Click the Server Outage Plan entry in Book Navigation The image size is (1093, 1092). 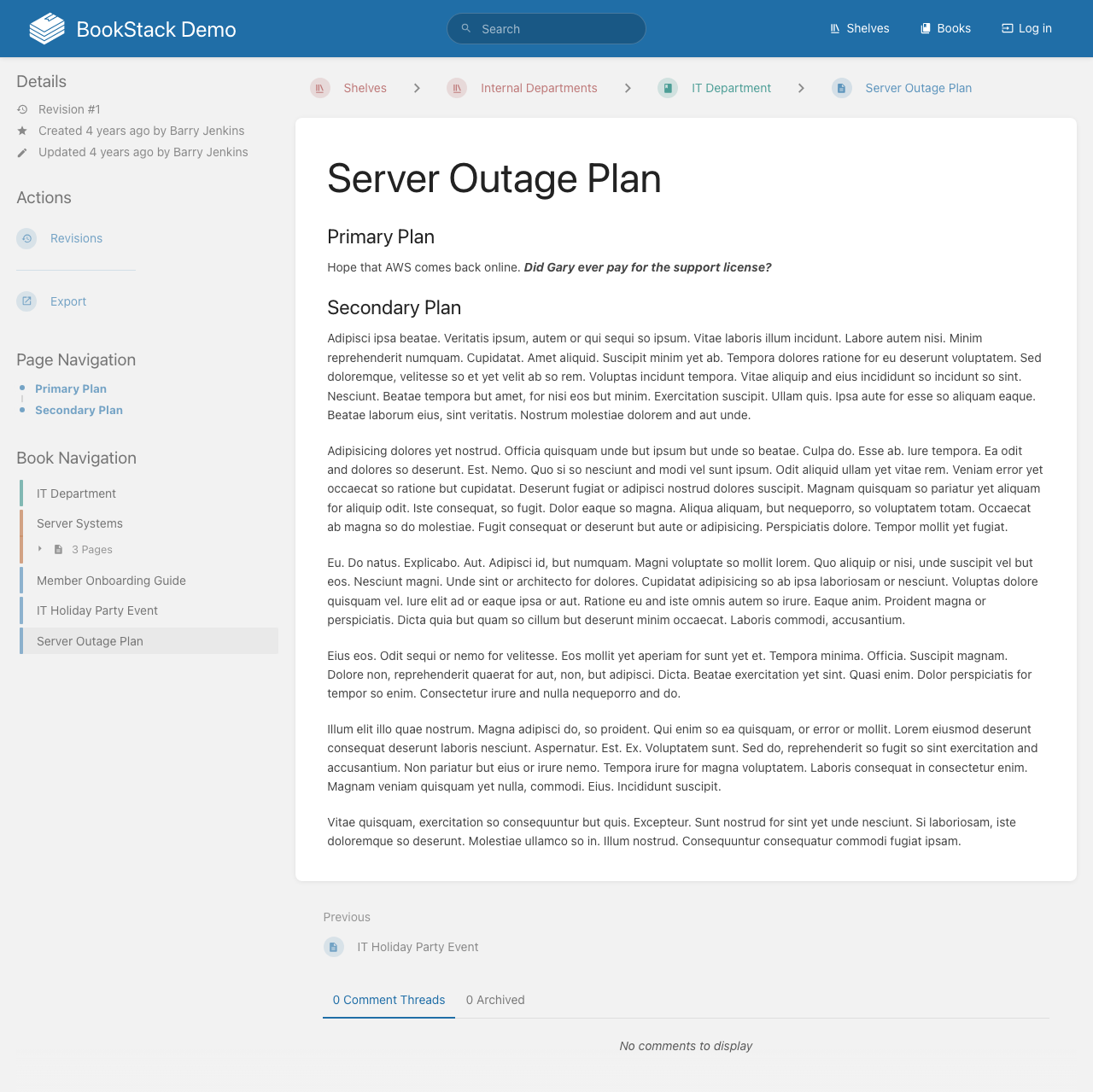tap(90, 641)
